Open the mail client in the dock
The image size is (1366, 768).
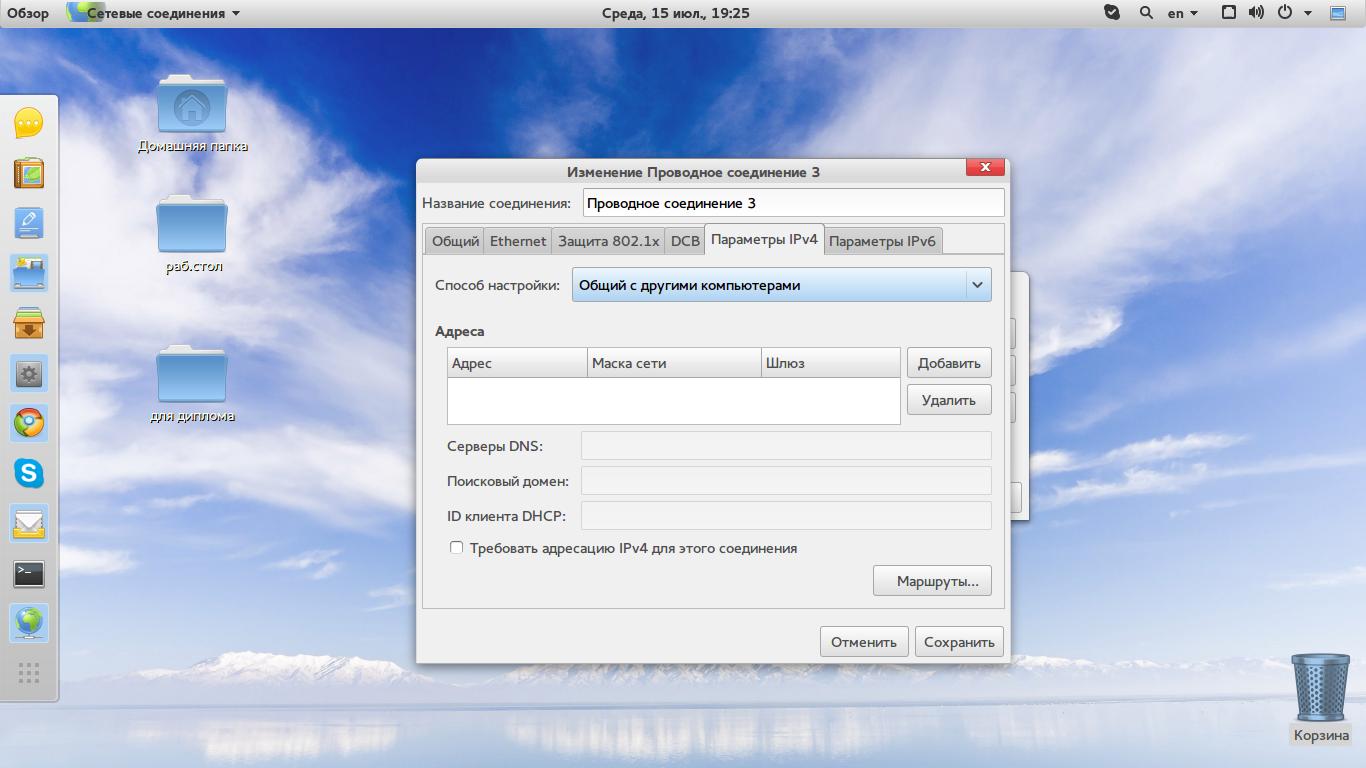pyautogui.click(x=29, y=523)
